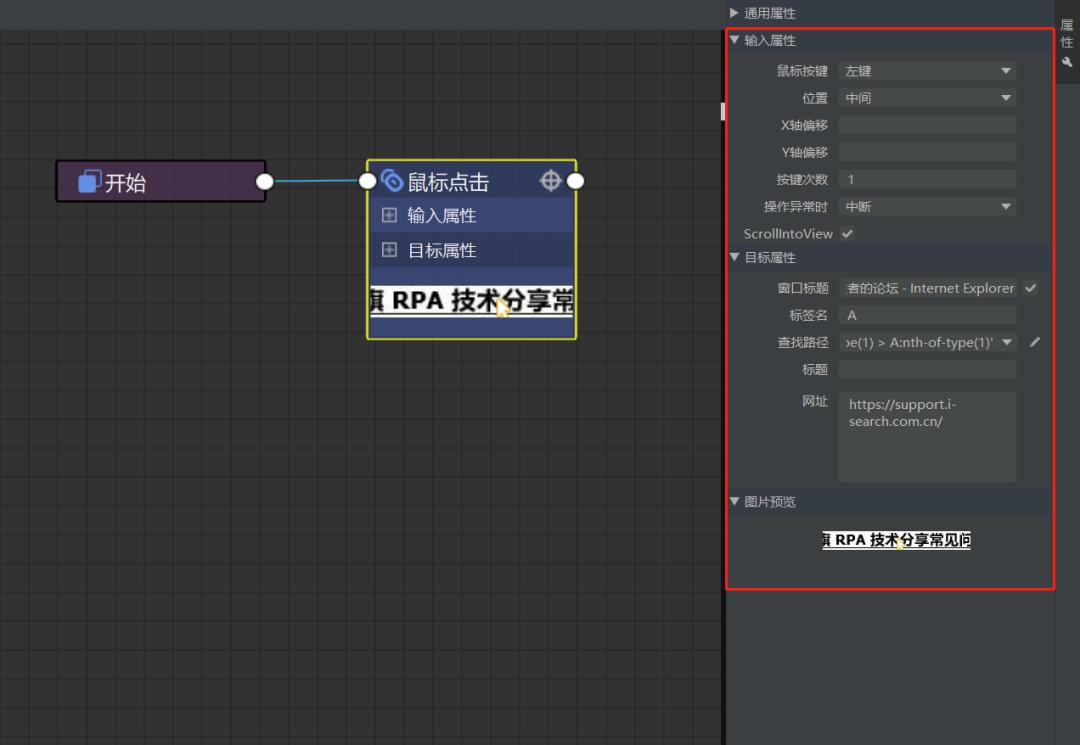The height and width of the screenshot is (745, 1080).
Task: Open the 属性 vertical side tab
Action: [1067, 33]
